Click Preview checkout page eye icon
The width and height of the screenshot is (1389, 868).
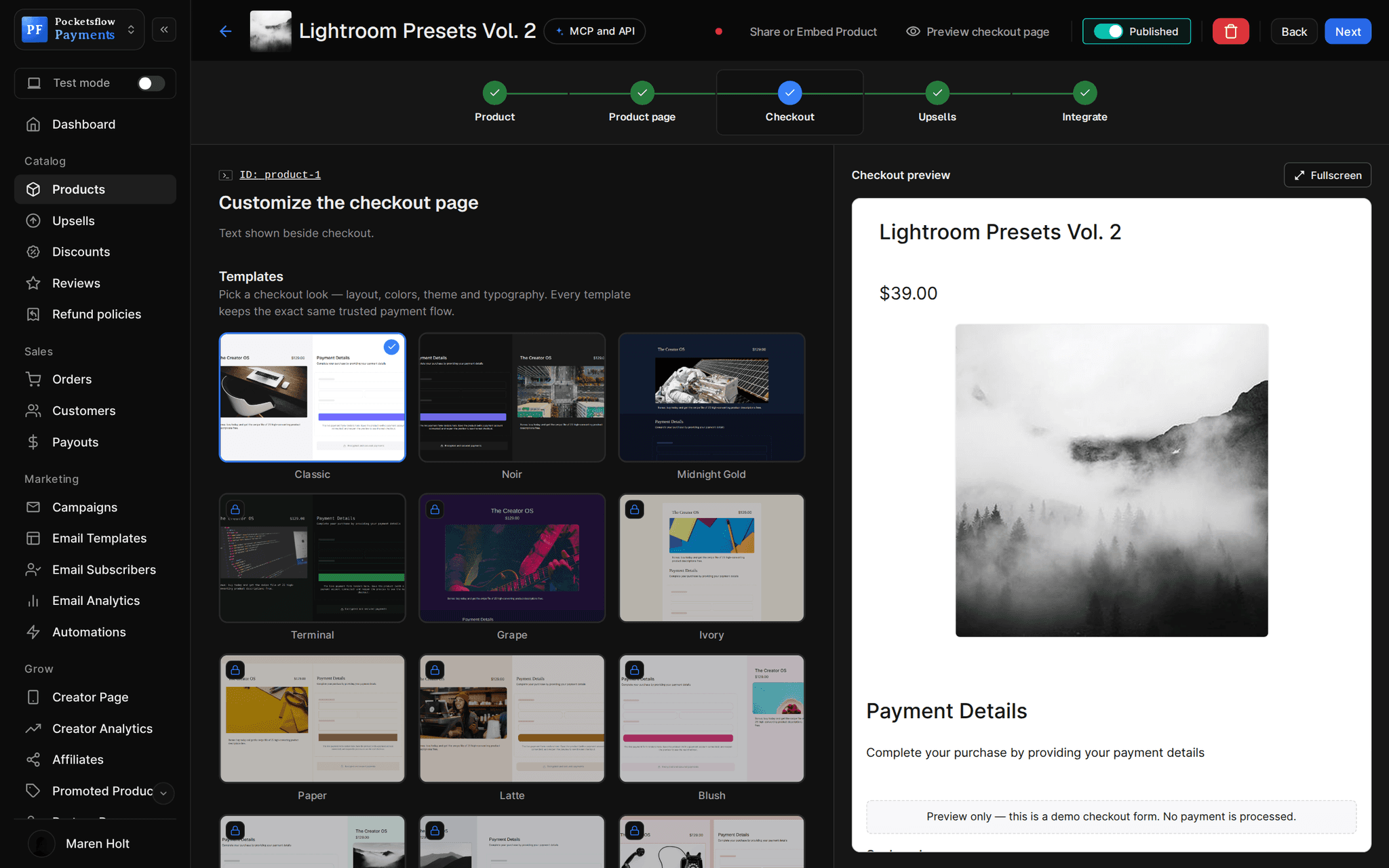(x=913, y=31)
